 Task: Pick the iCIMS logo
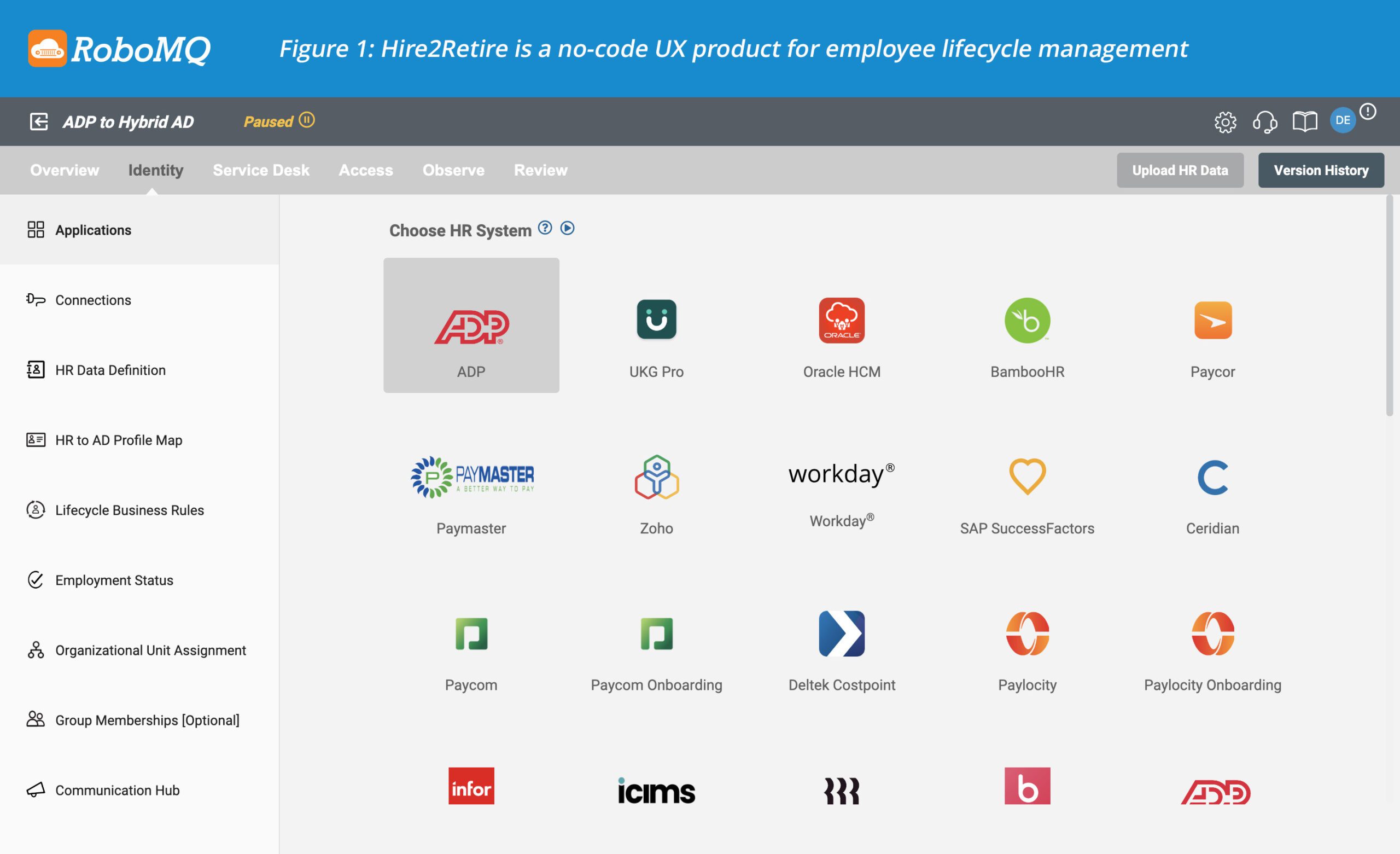(x=656, y=791)
